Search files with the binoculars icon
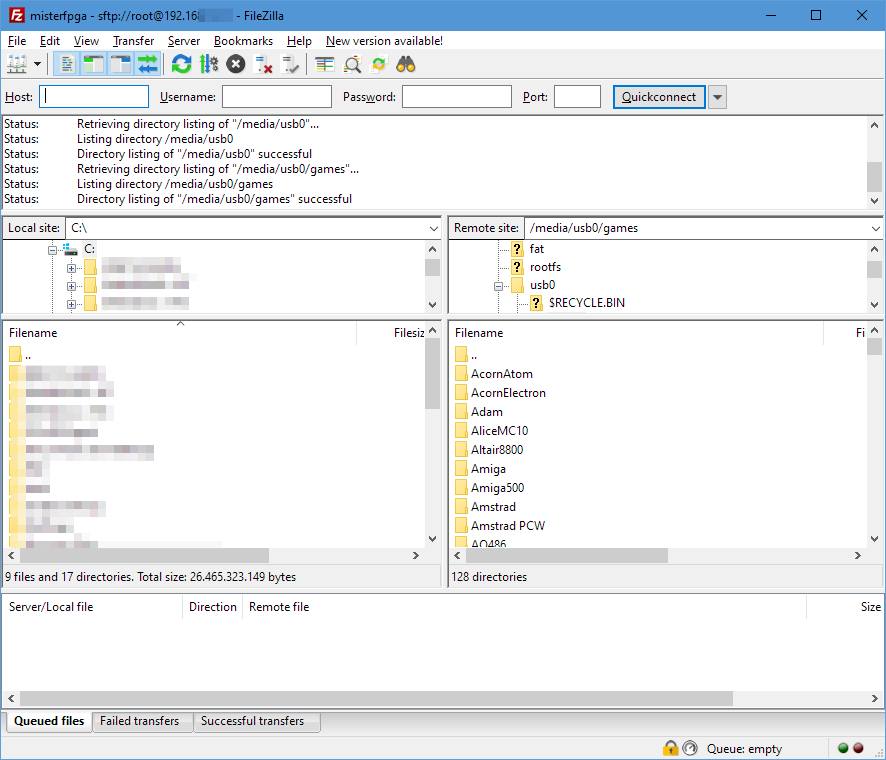 406,64
